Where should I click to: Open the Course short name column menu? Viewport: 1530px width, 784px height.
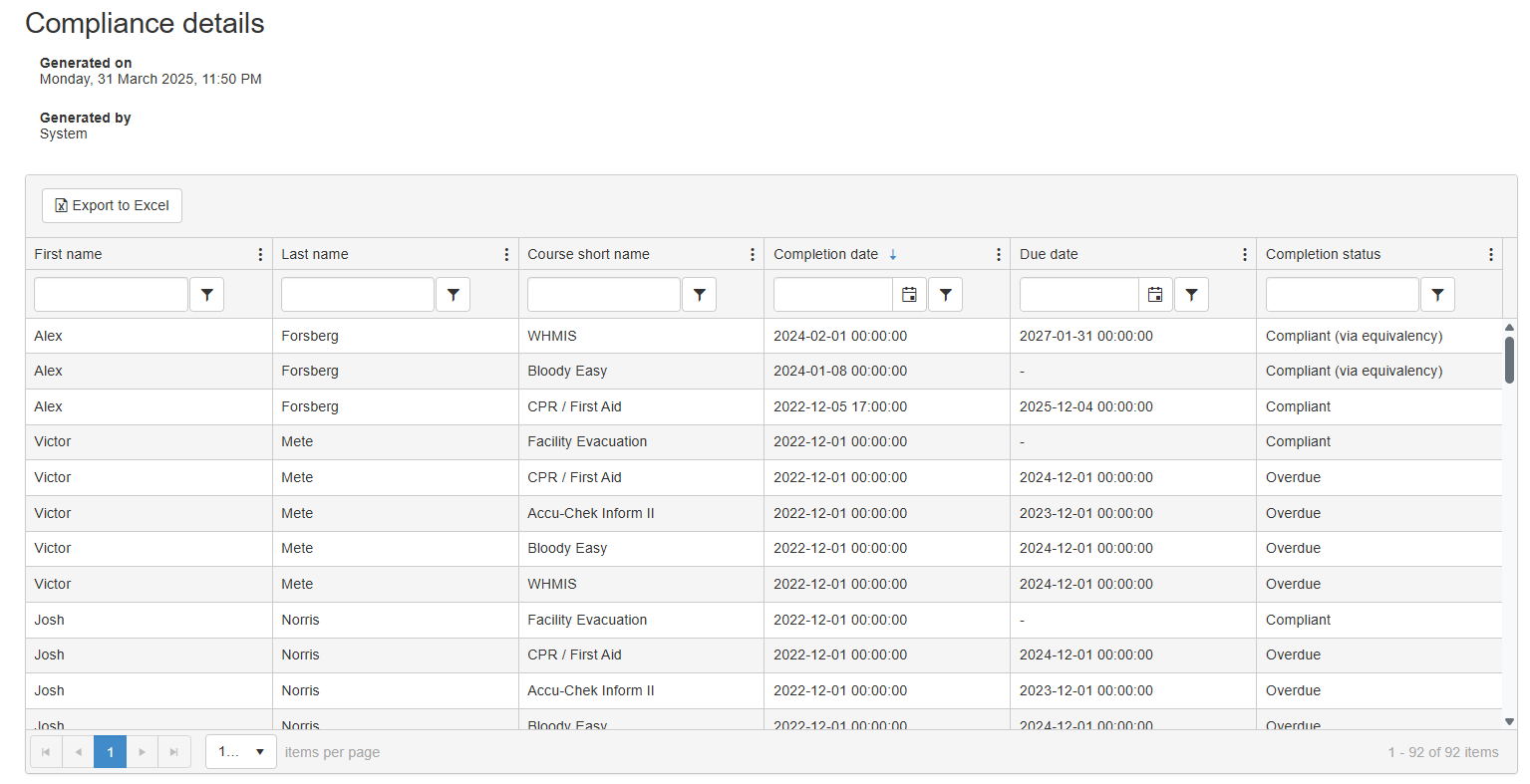pyautogui.click(x=753, y=255)
